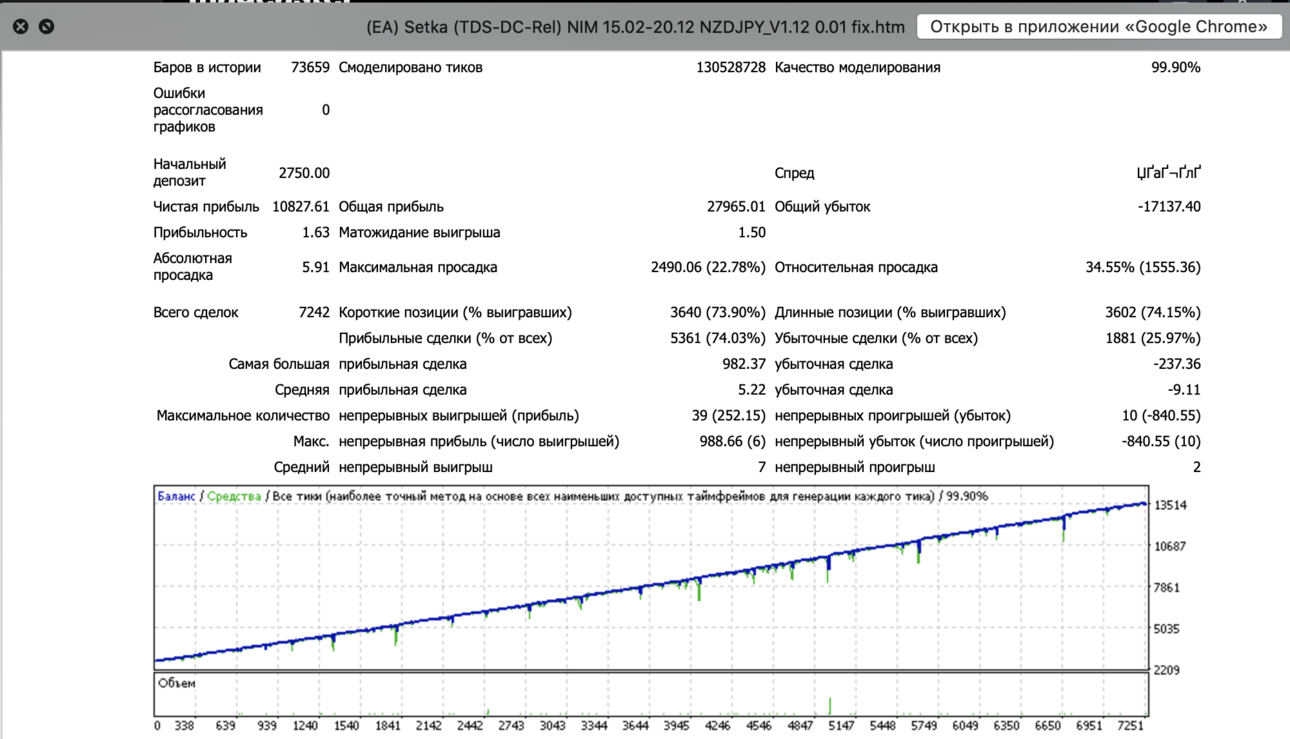Click the initial deposit value 2750.00

click(x=304, y=173)
